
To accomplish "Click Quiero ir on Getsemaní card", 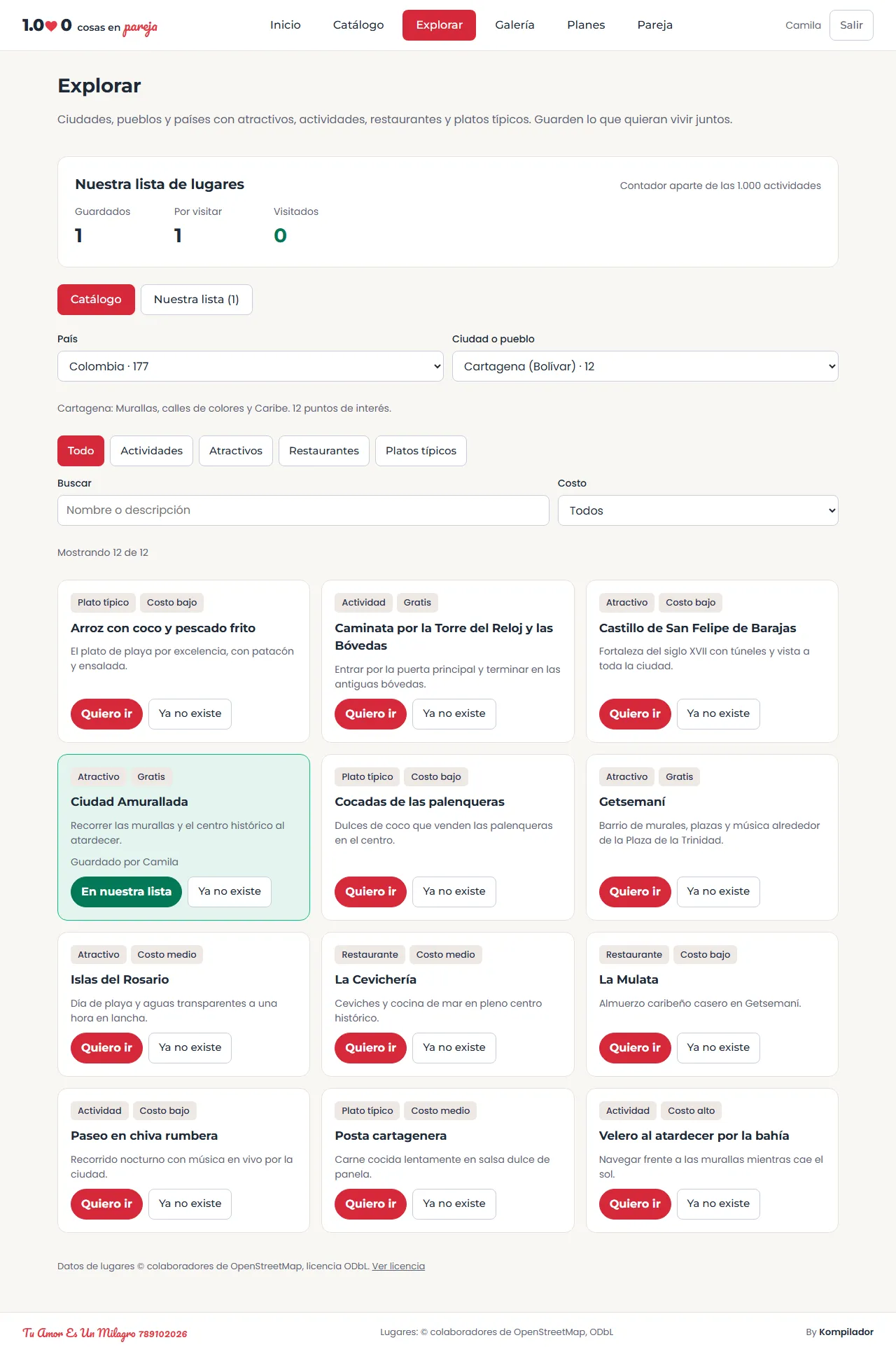I will 635,892.
